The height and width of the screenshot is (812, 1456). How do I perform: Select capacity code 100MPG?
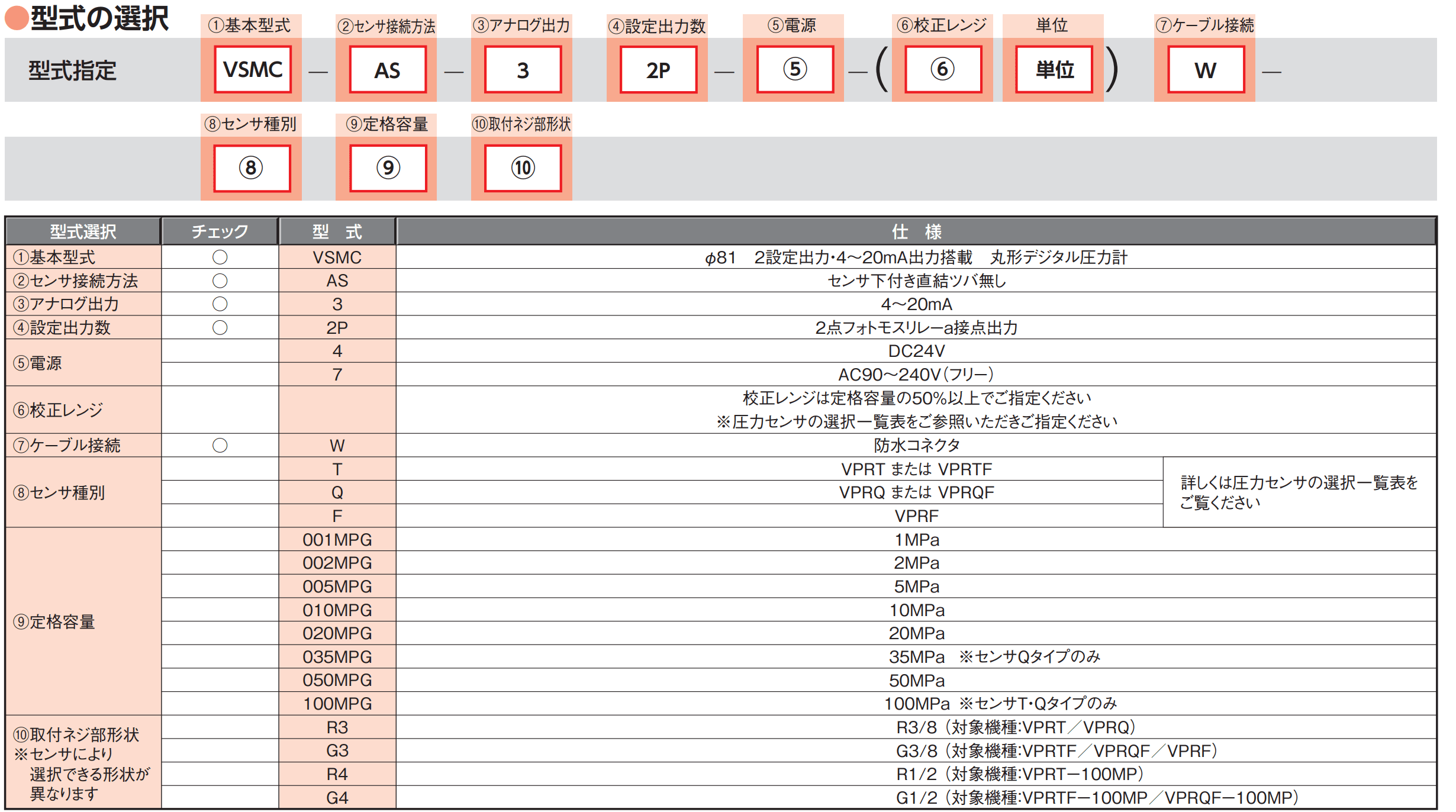coord(337,704)
